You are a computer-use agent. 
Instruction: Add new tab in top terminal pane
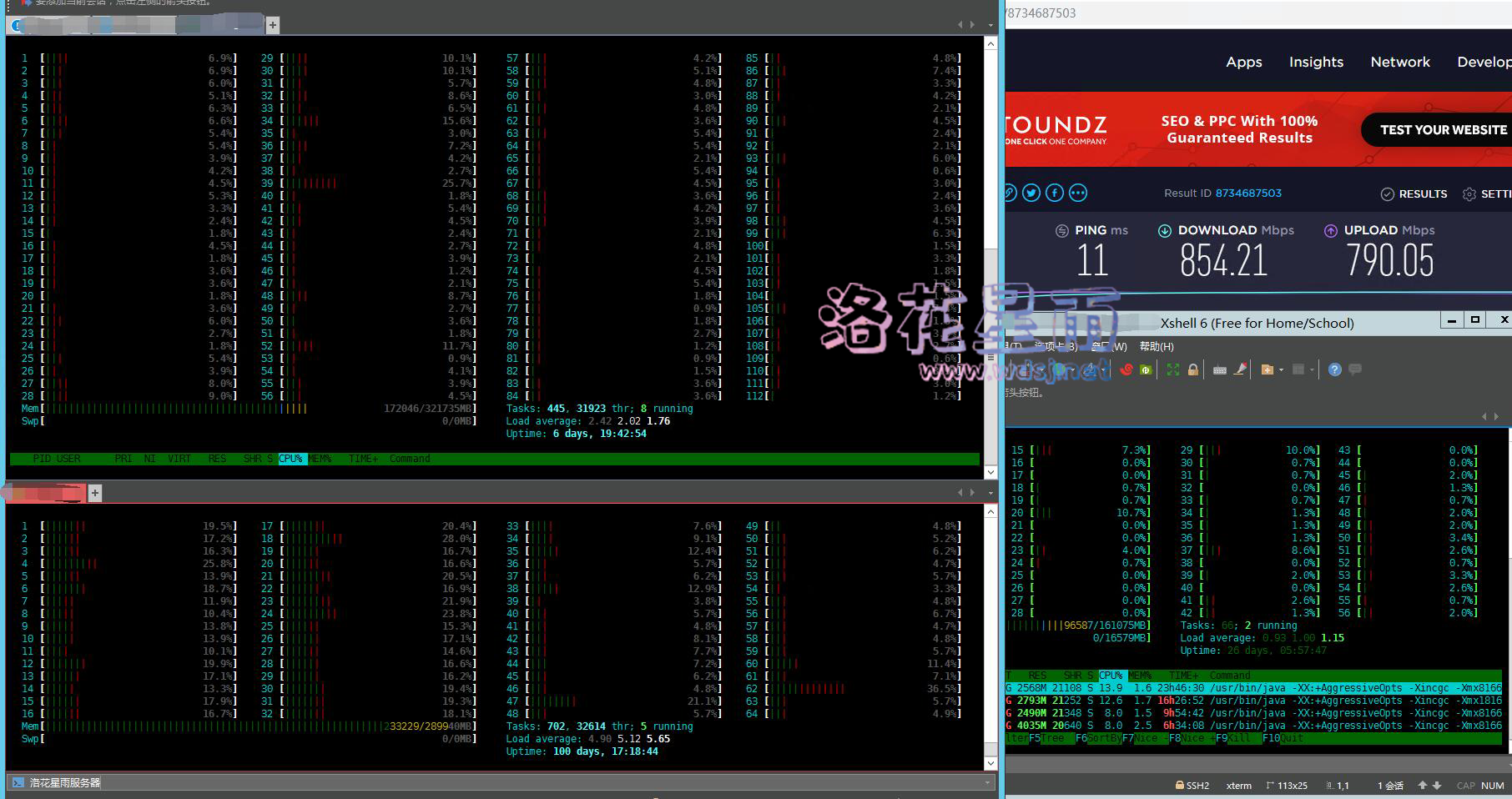273,25
